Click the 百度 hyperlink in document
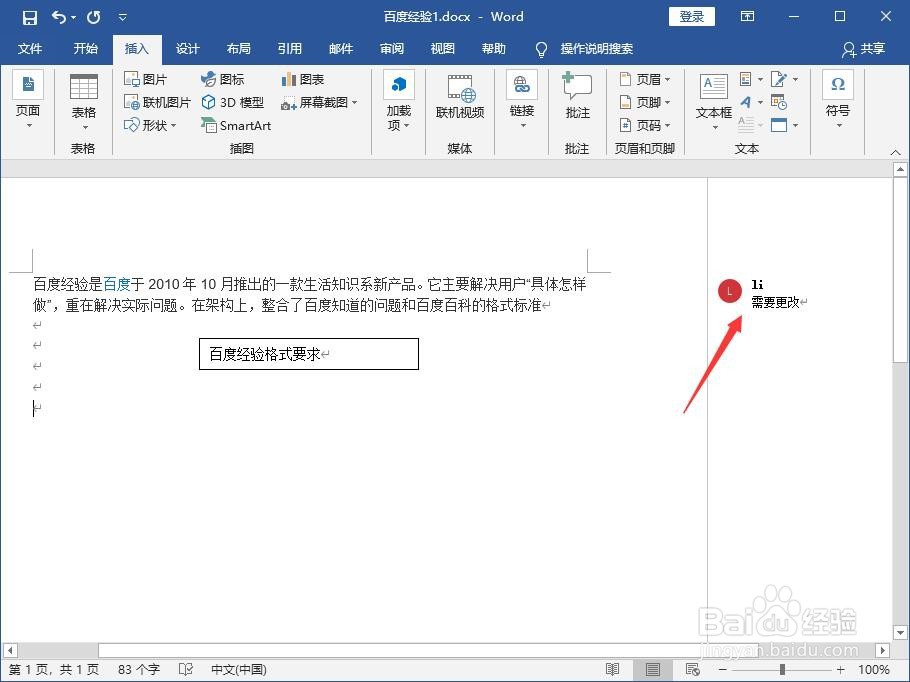This screenshot has width=910, height=682. 117,284
